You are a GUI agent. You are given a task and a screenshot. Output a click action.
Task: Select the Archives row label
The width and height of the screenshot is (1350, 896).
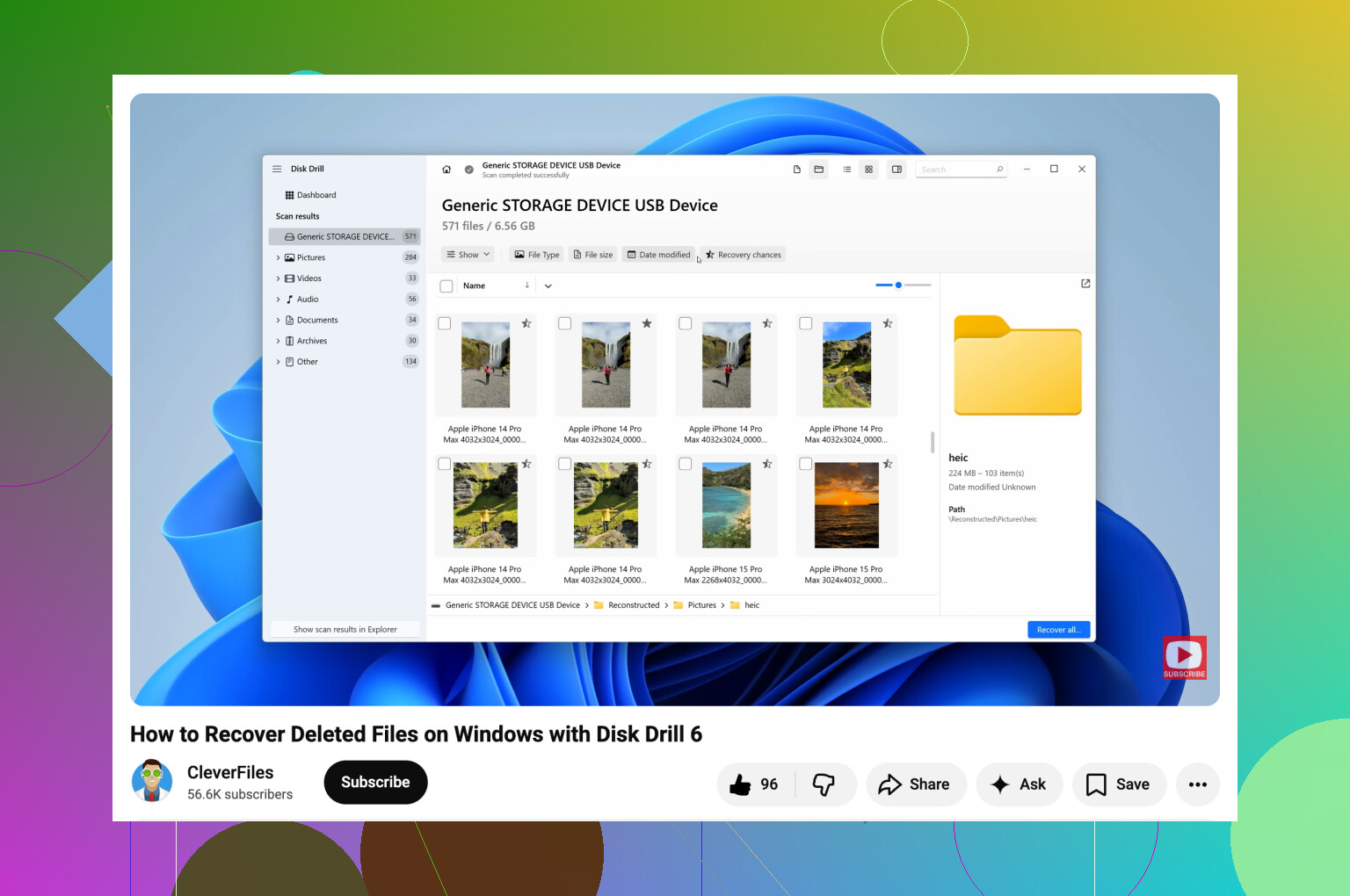[312, 341]
